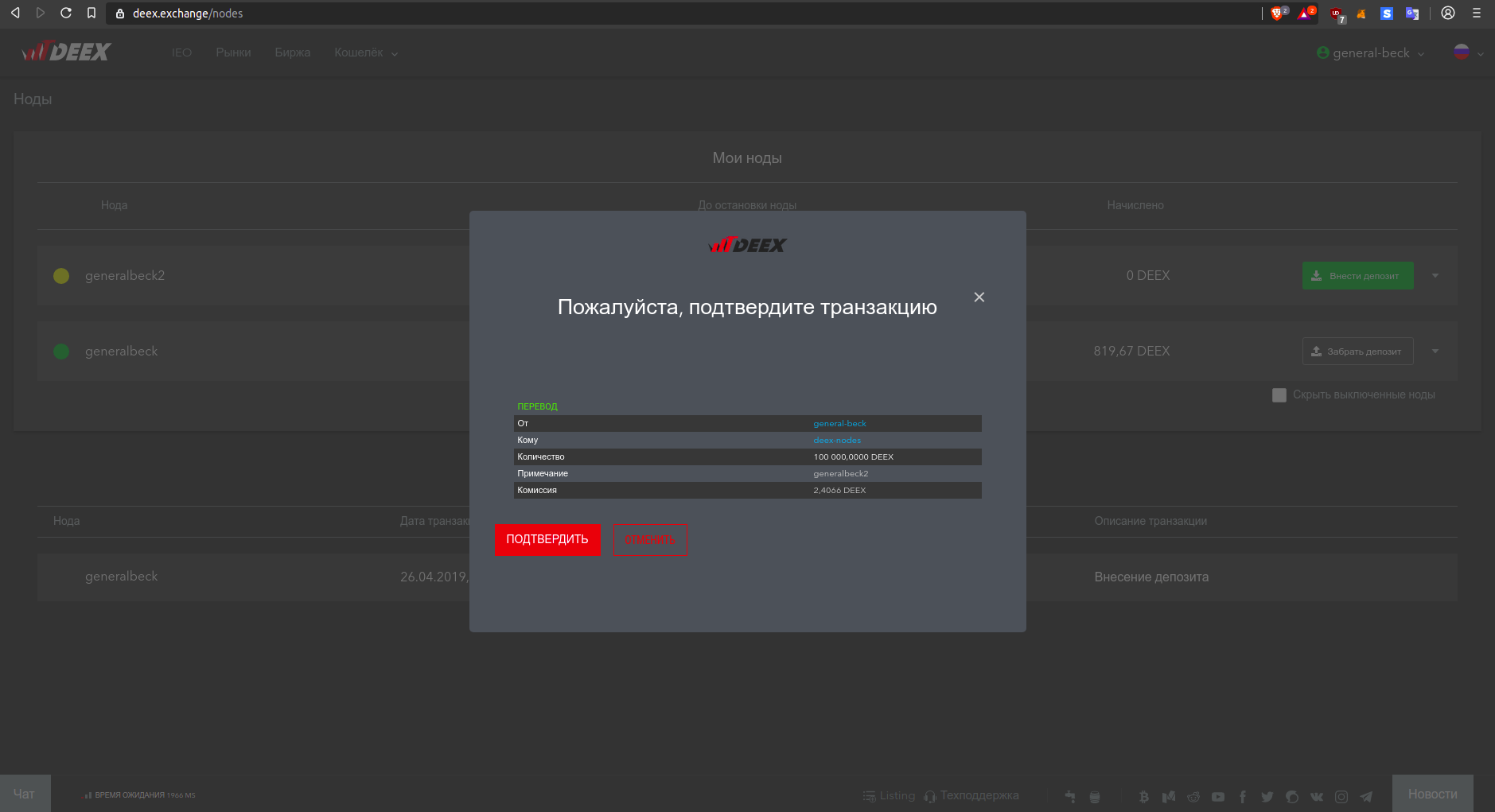This screenshot has height=812, width=1495.
Task: Open the Twitter icon link
Action: point(1267,796)
